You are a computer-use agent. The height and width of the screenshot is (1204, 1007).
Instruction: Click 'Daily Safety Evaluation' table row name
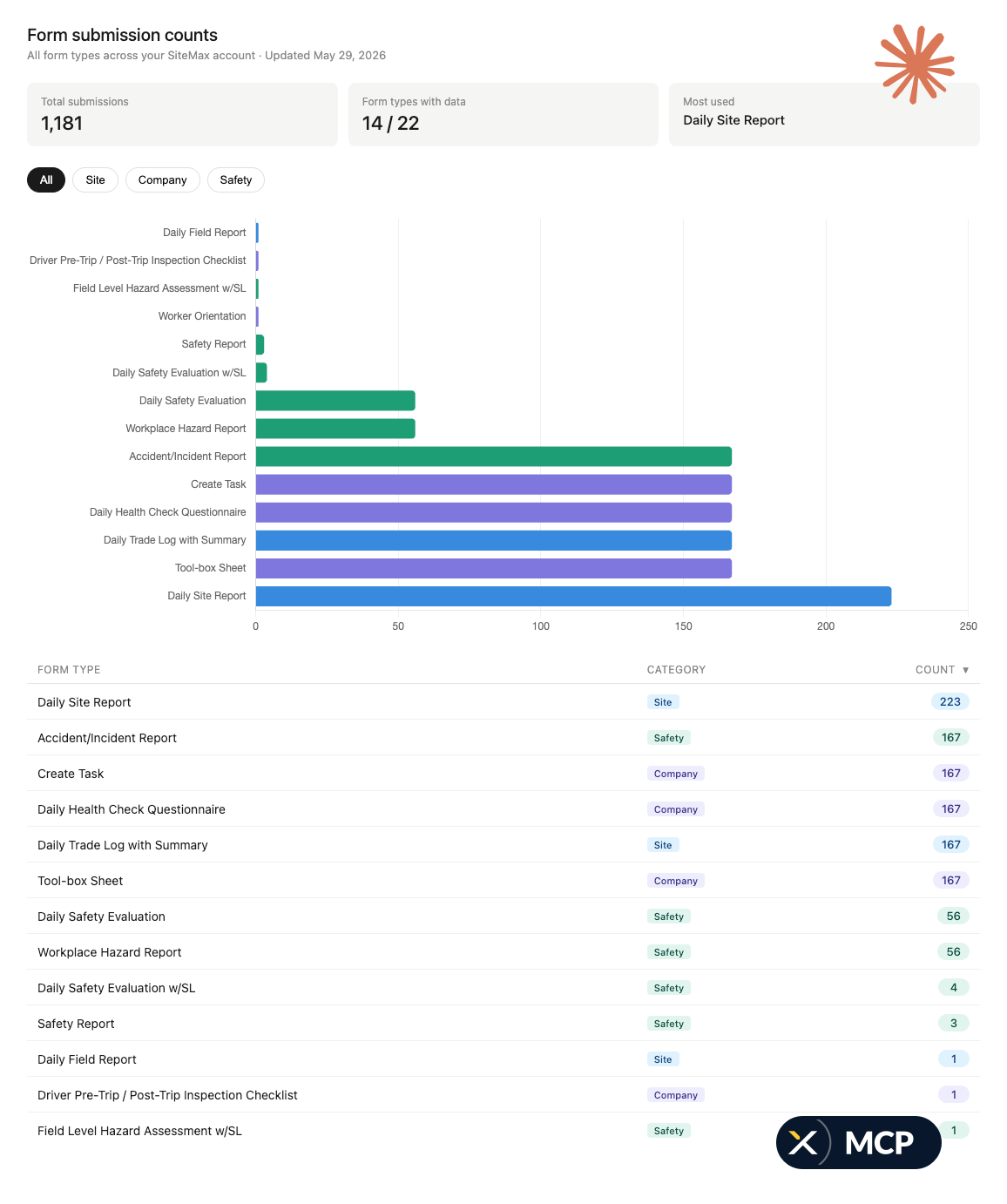click(x=101, y=917)
